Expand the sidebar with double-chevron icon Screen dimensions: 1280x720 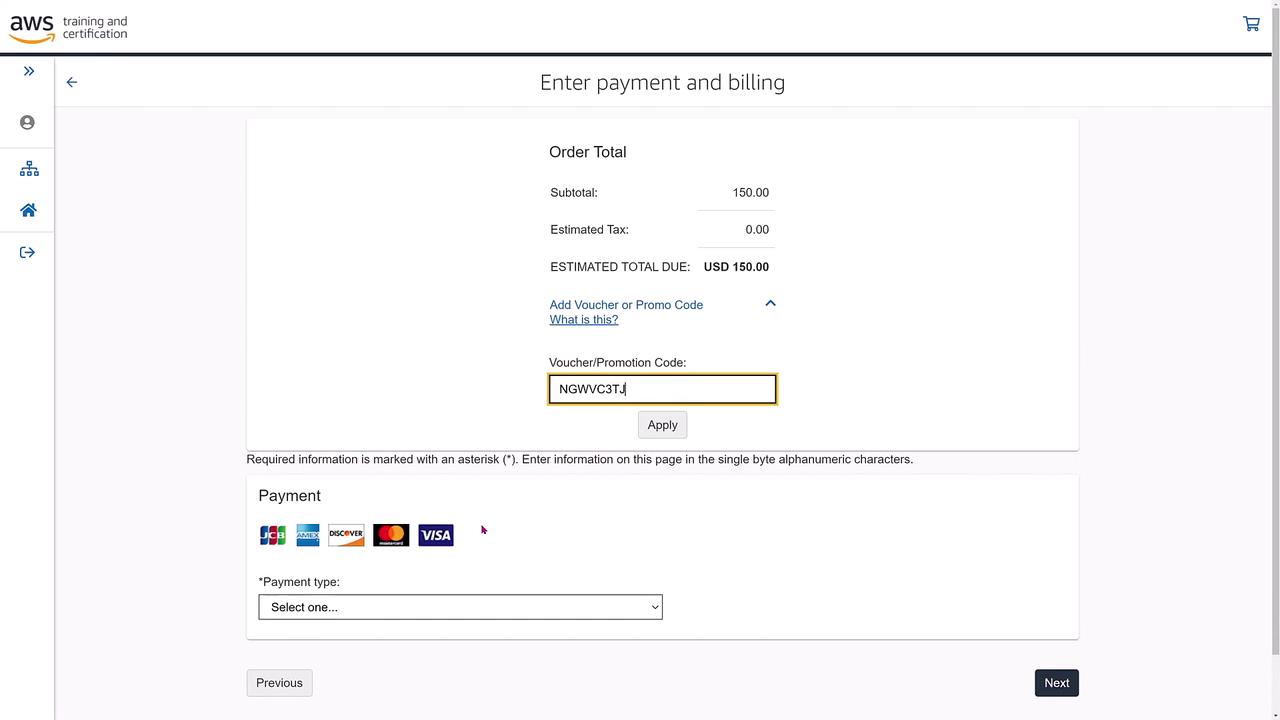[29, 71]
